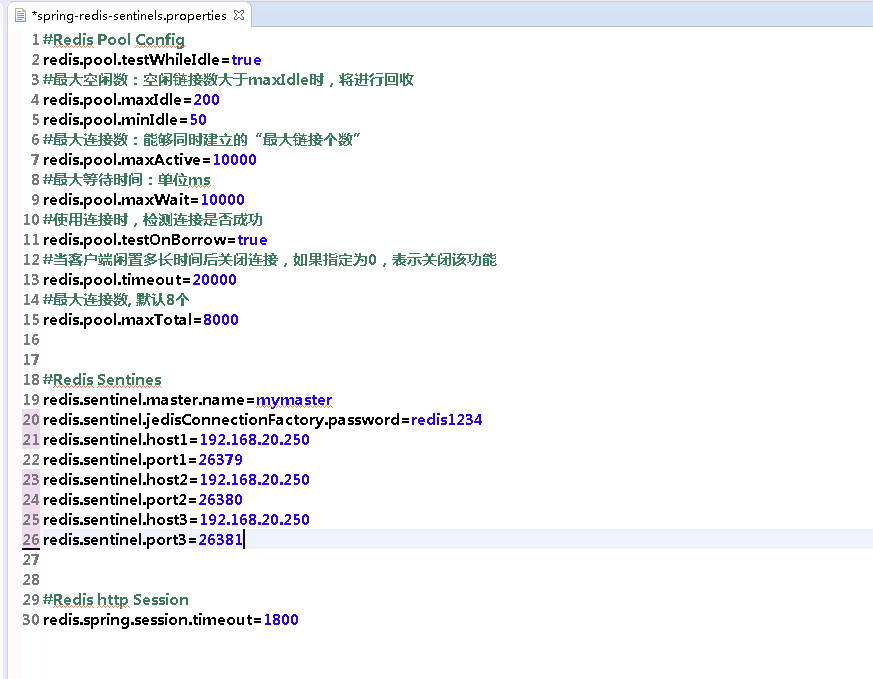Click the '#Redis Pool Config' comment line

[114, 40]
